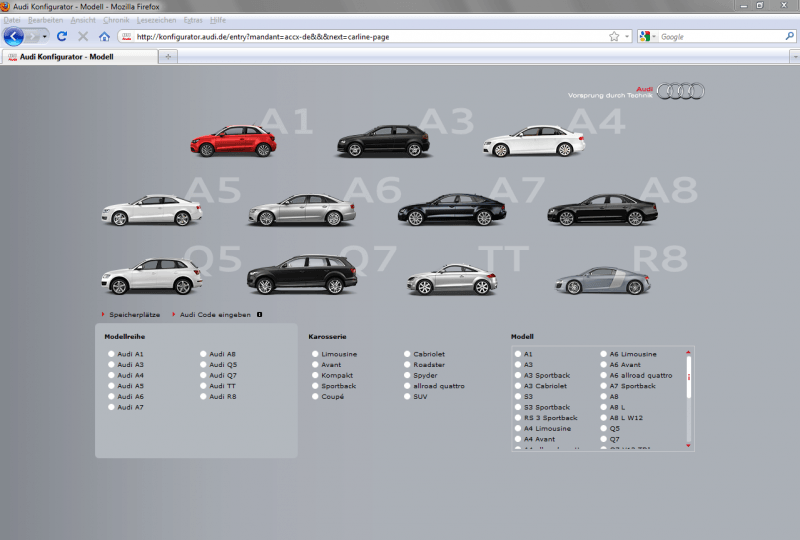Pick A6 Avant in the Modell list

pyautogui.click(x=604, y=364)
